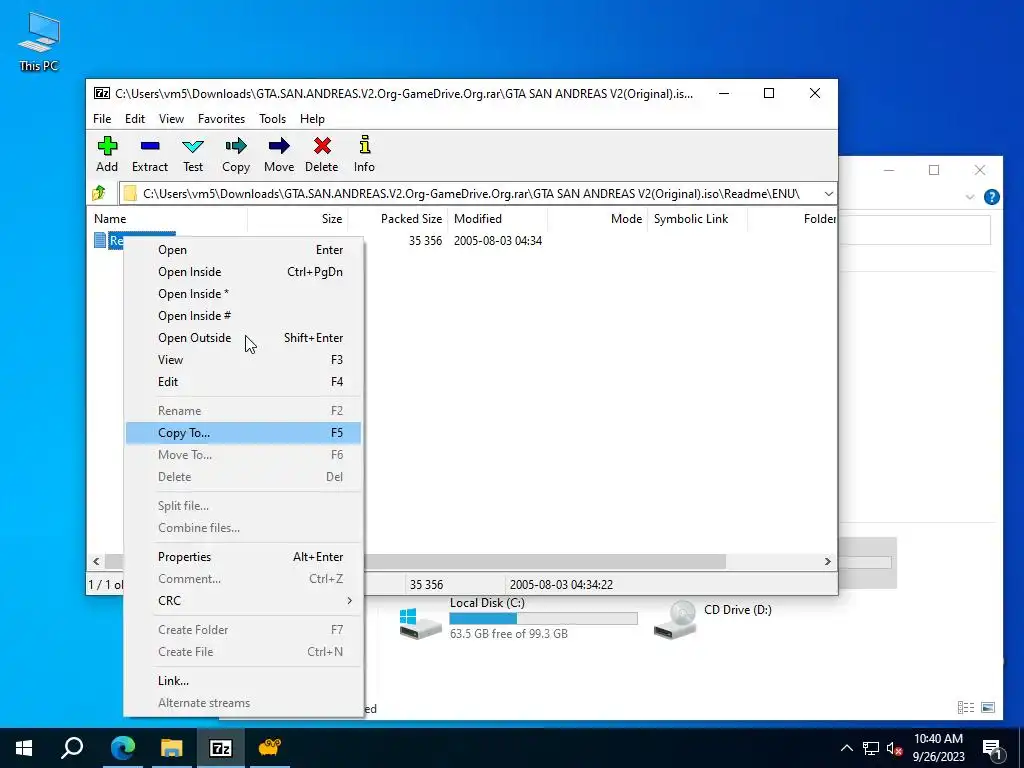Click the scroll left arrow

pyautogui.click(x=96, y=562)
